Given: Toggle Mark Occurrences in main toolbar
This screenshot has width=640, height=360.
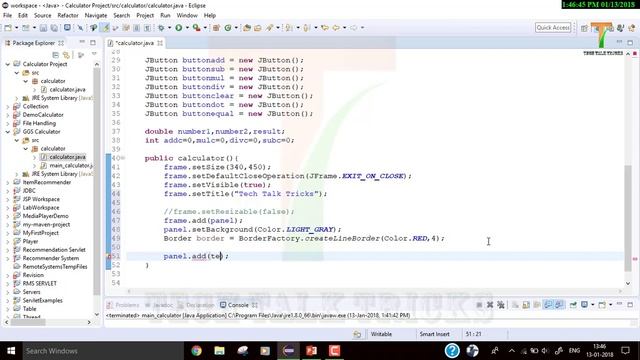Looking at the screenshot, I should pos(105,28).
